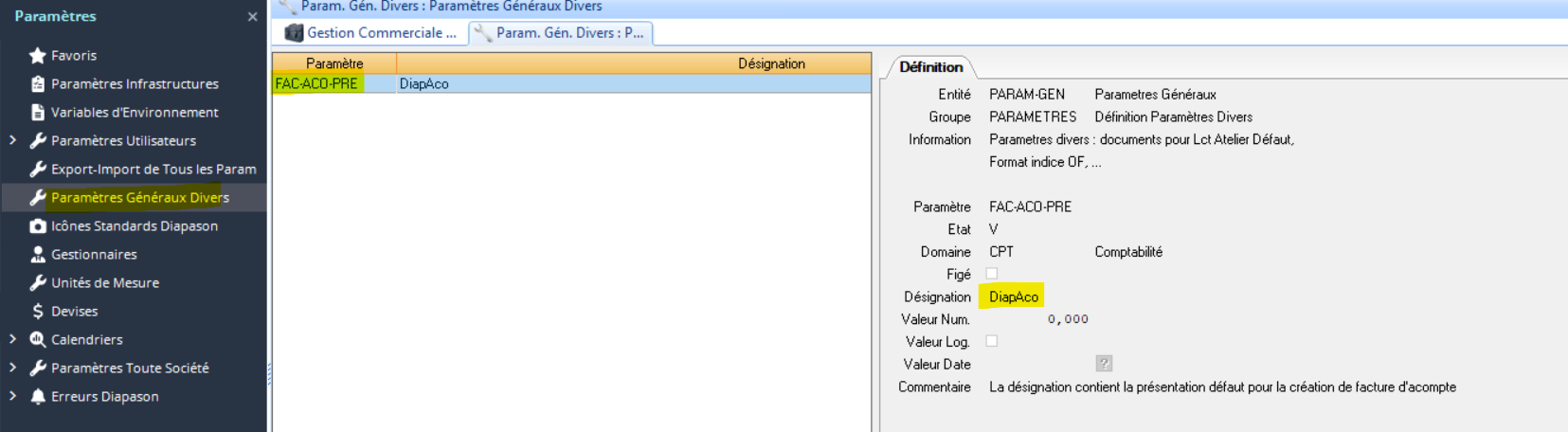The image size is (1568, 432).
Task: Close the Paramètres side panel
Action: coord(252,17)
